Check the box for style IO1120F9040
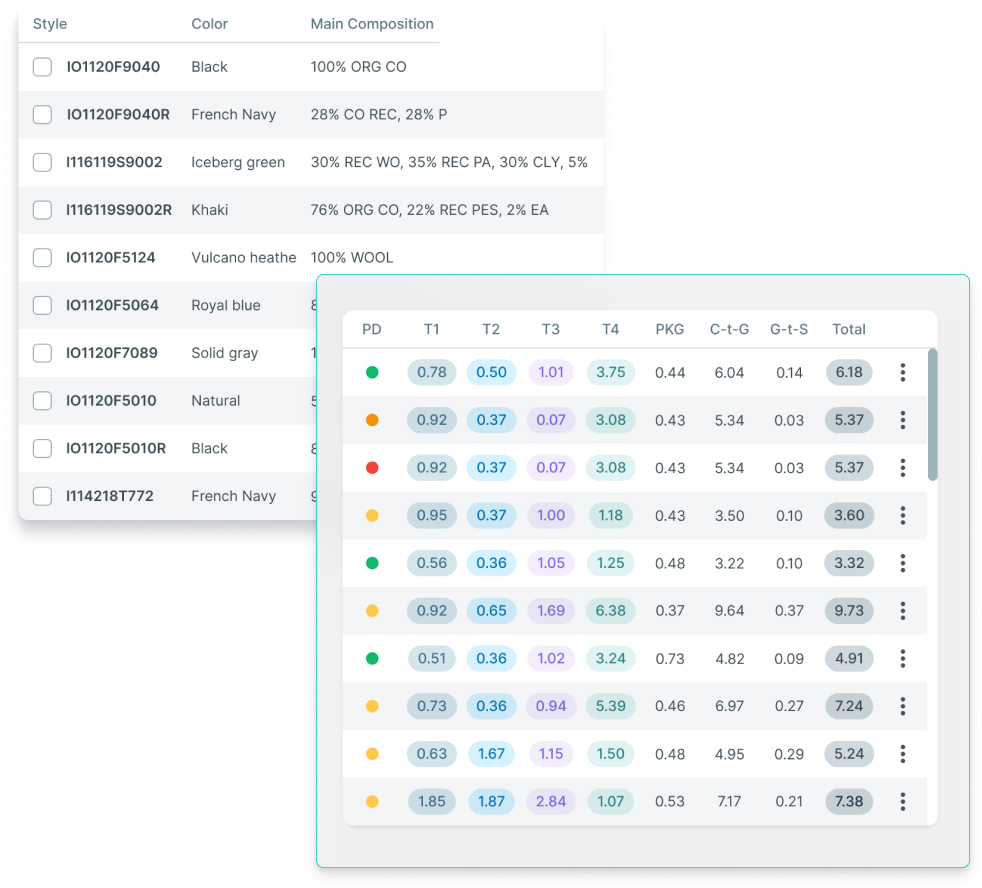982x888 pixels. pos(42,67)
